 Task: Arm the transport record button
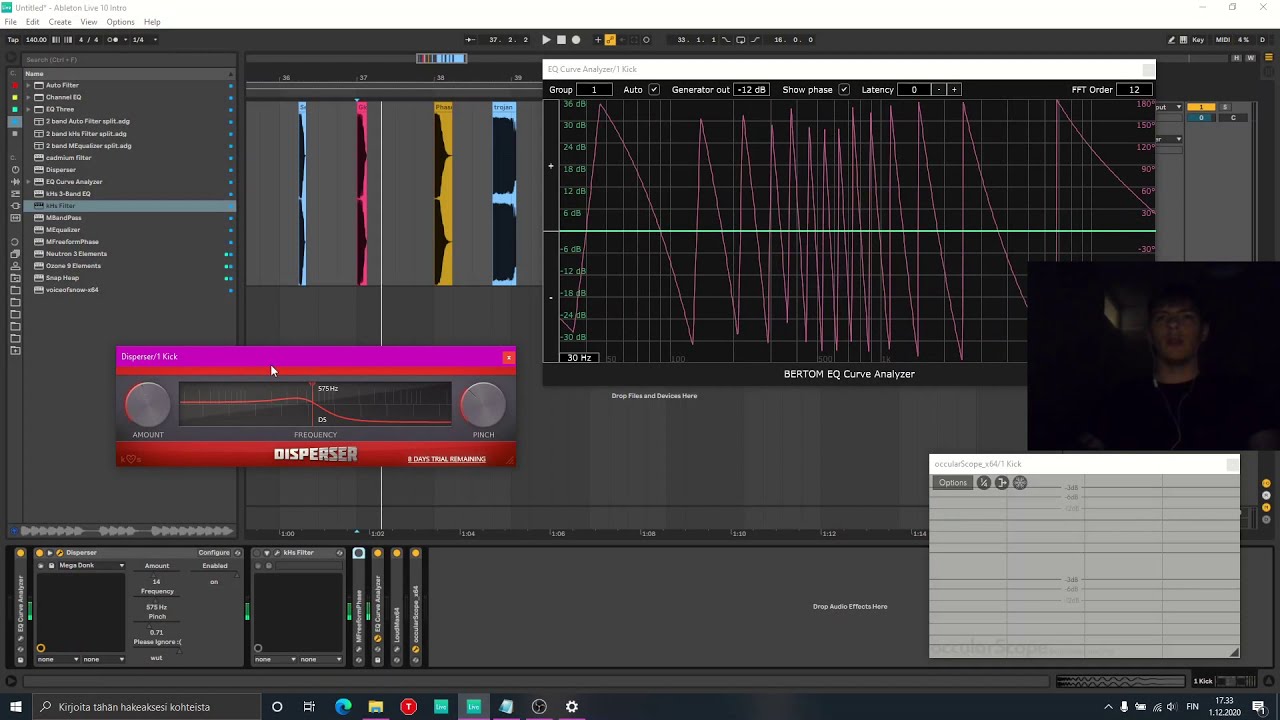tap(576, 40)
